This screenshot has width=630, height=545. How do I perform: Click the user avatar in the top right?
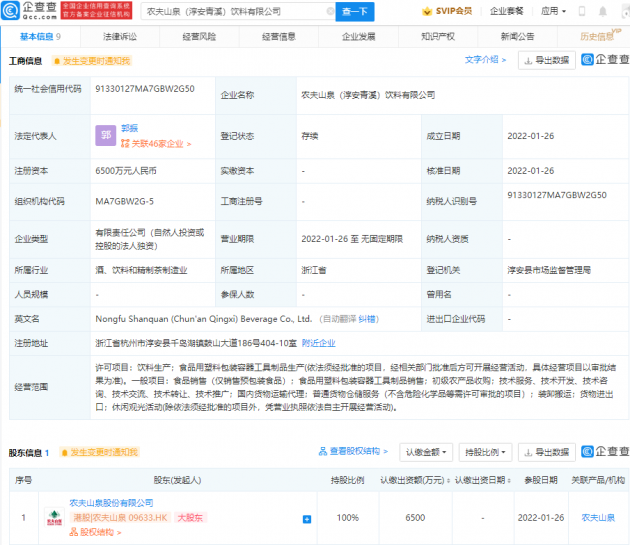[x=608, y=12]
